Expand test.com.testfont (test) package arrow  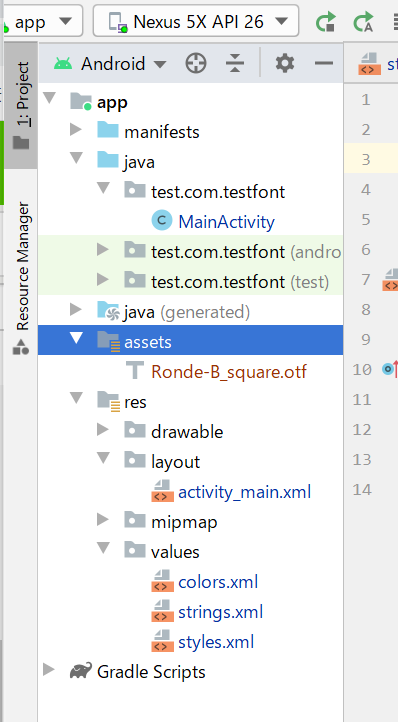click(103, 279)
